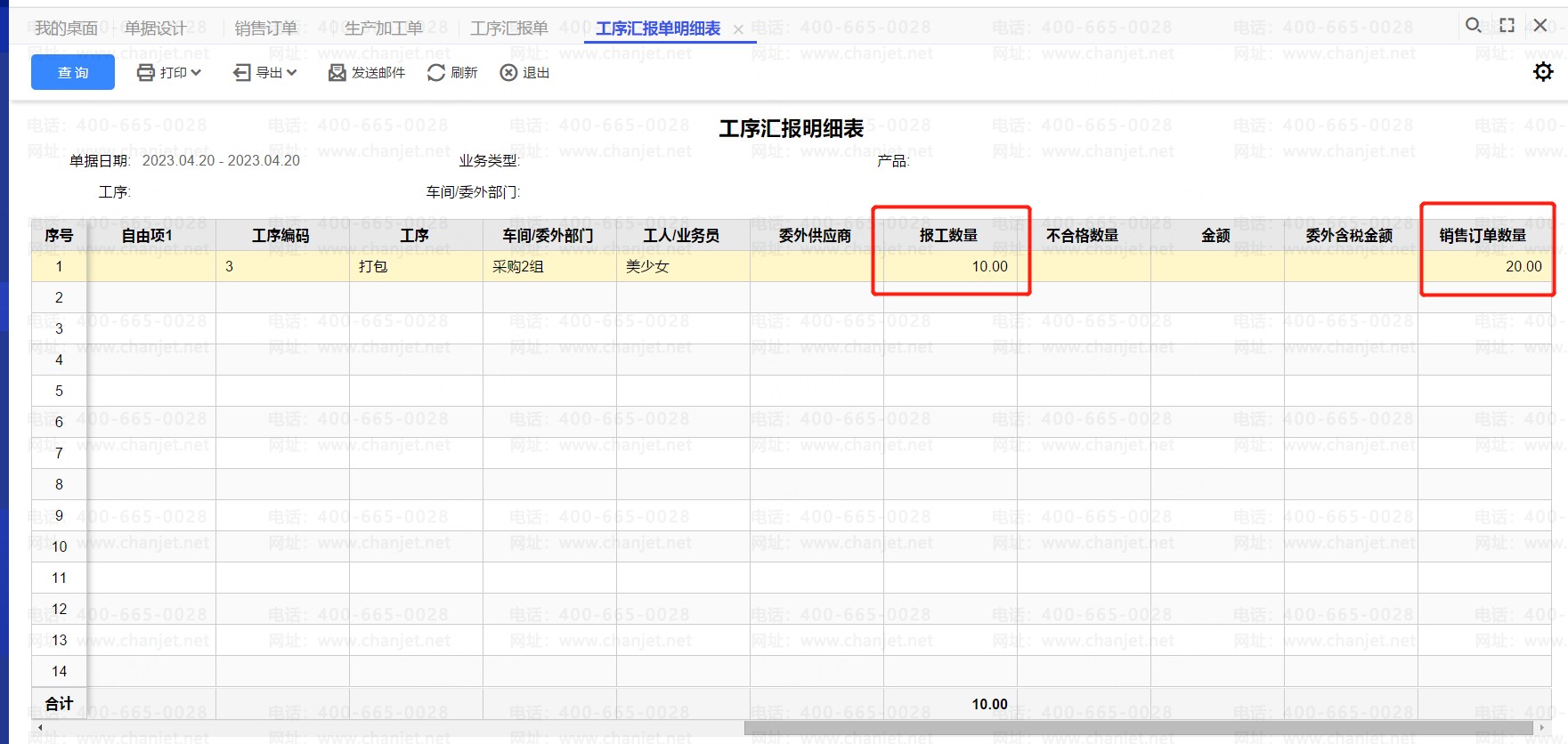This screenshot has height=744, width=1568.
Task: Select the 工序汇报单明细表 tab
Action: pos(658,28)
